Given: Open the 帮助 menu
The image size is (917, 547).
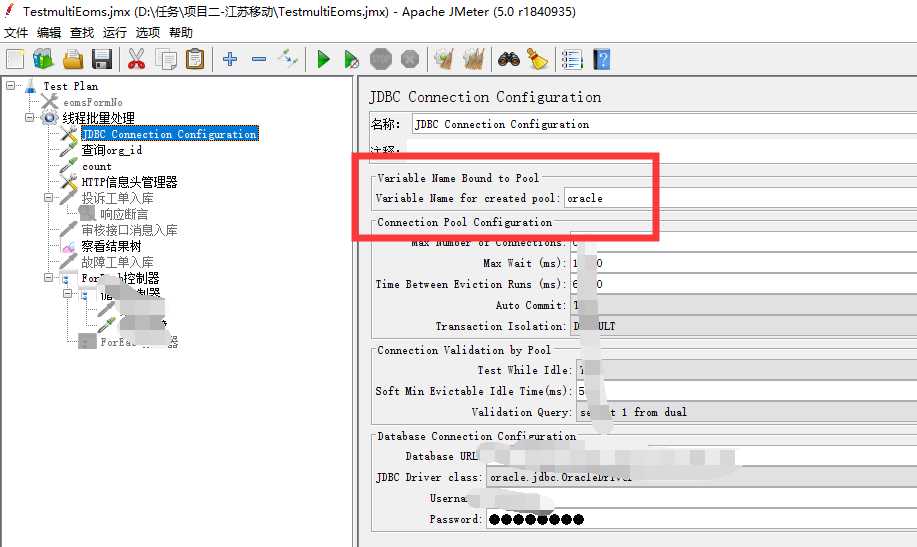Looking at the screenshot, I should tap(181, 33).
